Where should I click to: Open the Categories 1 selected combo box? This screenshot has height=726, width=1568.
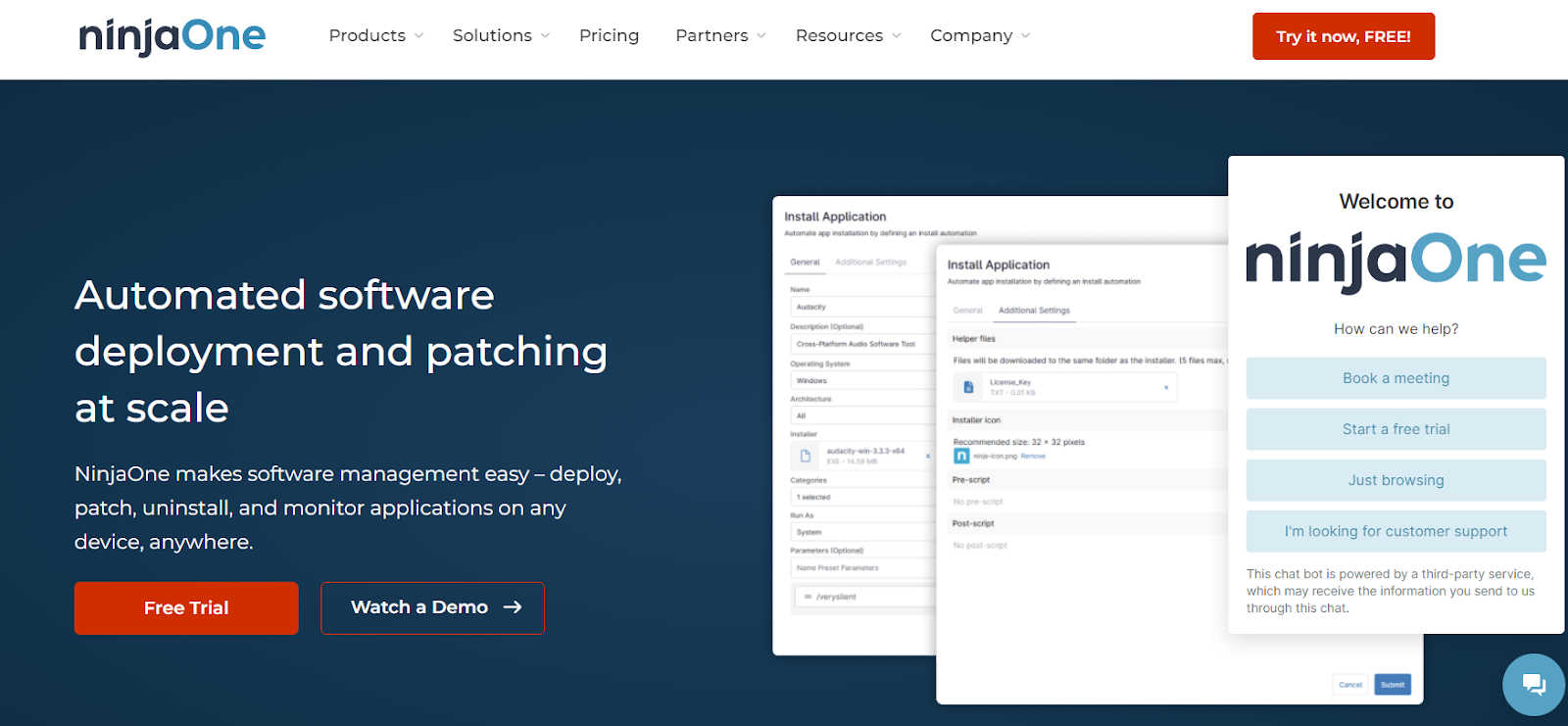pos(863,497)
